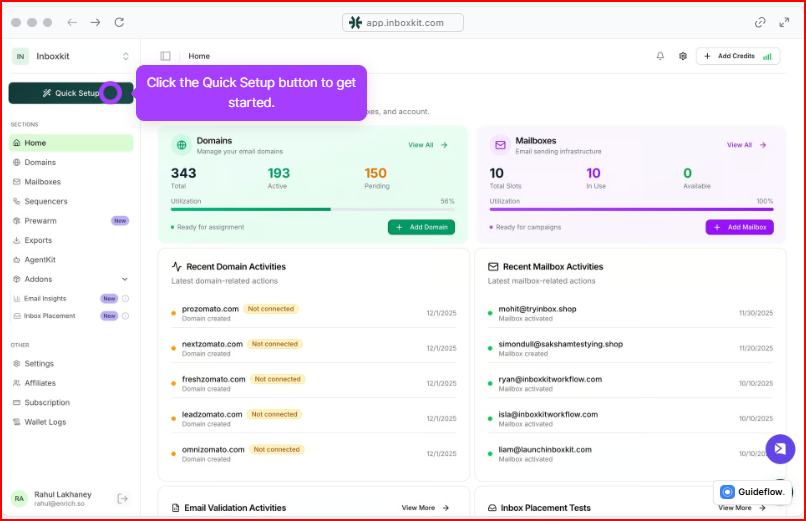This screenshot has width=806, height=521.
Task: Click View More in Email Validation Activities
Action: tap(425, 508)
